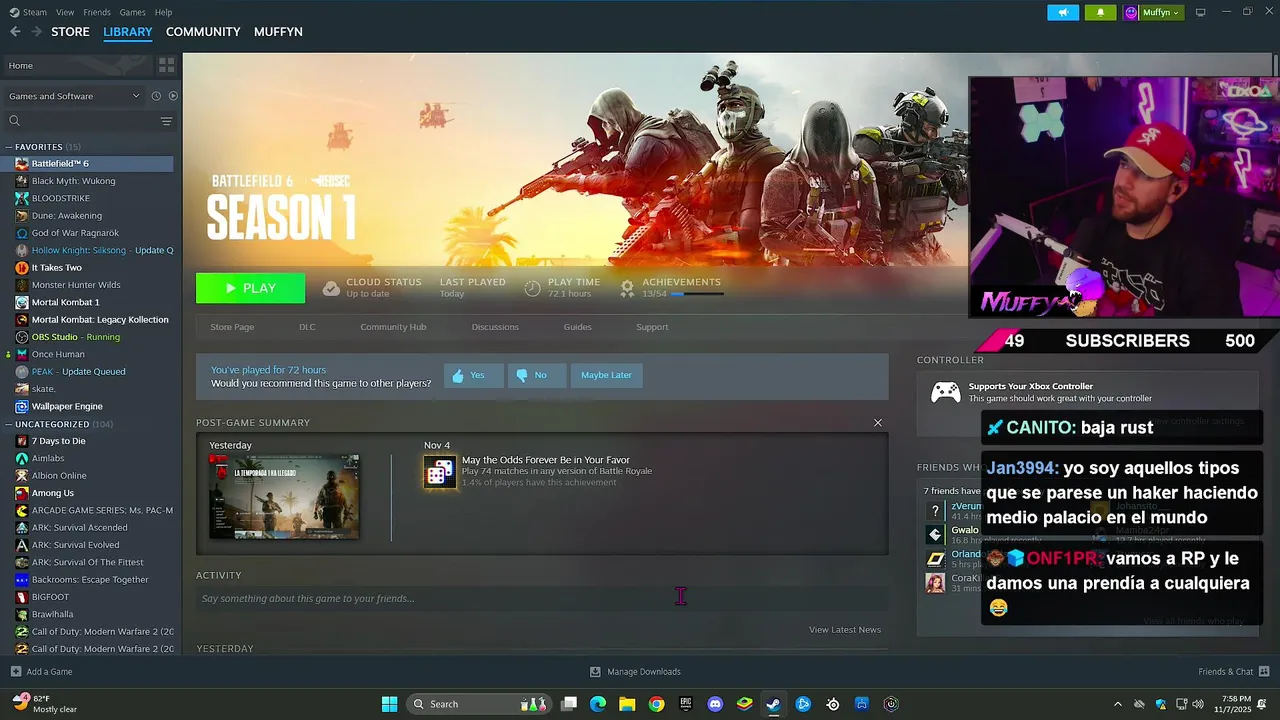Click the achievements gear icon
This screenshot has width=1280, height=720.
[627, 288]
